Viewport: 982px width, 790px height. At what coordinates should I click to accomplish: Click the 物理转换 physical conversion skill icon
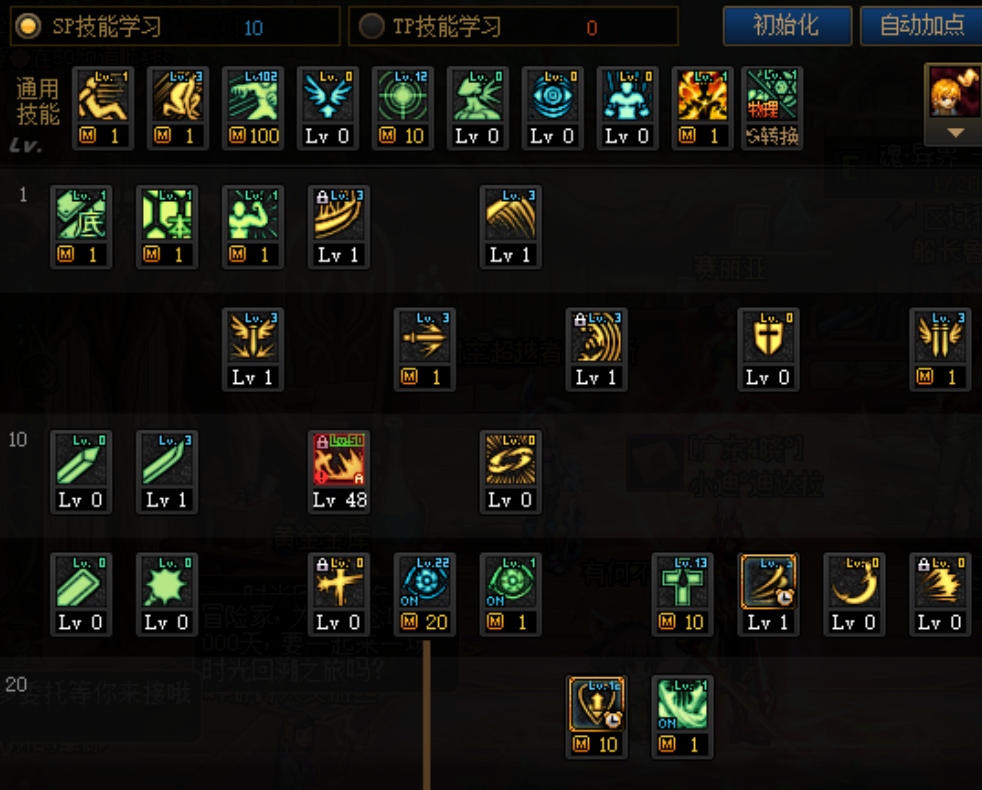pos(772,108)
